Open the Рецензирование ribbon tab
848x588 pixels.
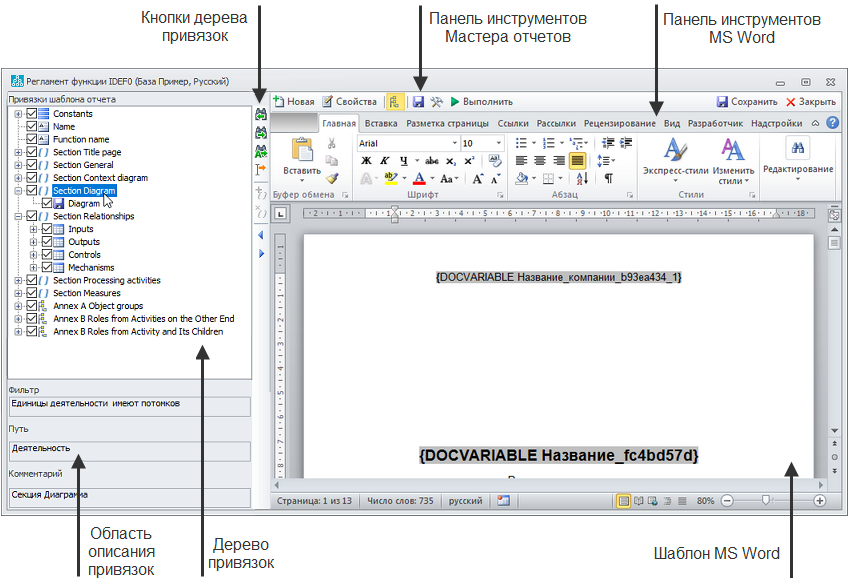click(619, 123)
